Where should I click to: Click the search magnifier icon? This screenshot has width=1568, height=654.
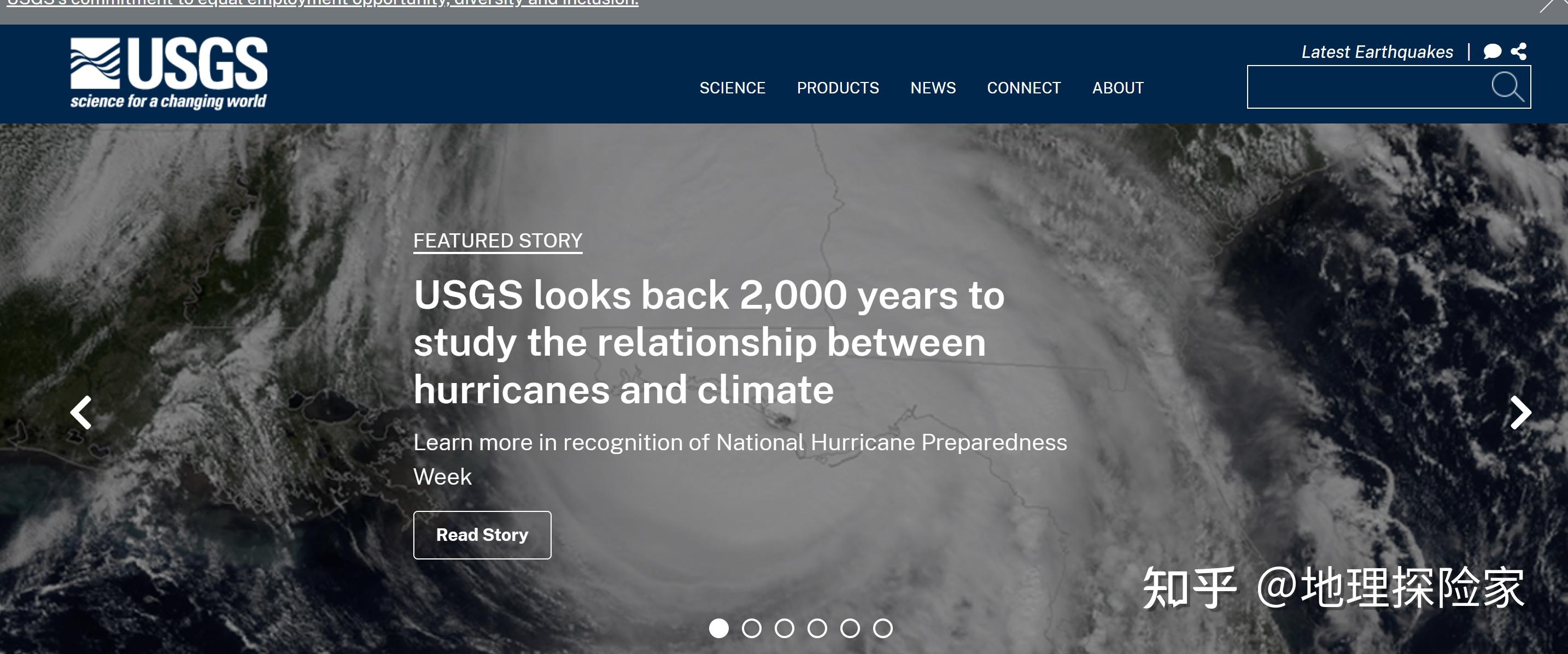1507,87
